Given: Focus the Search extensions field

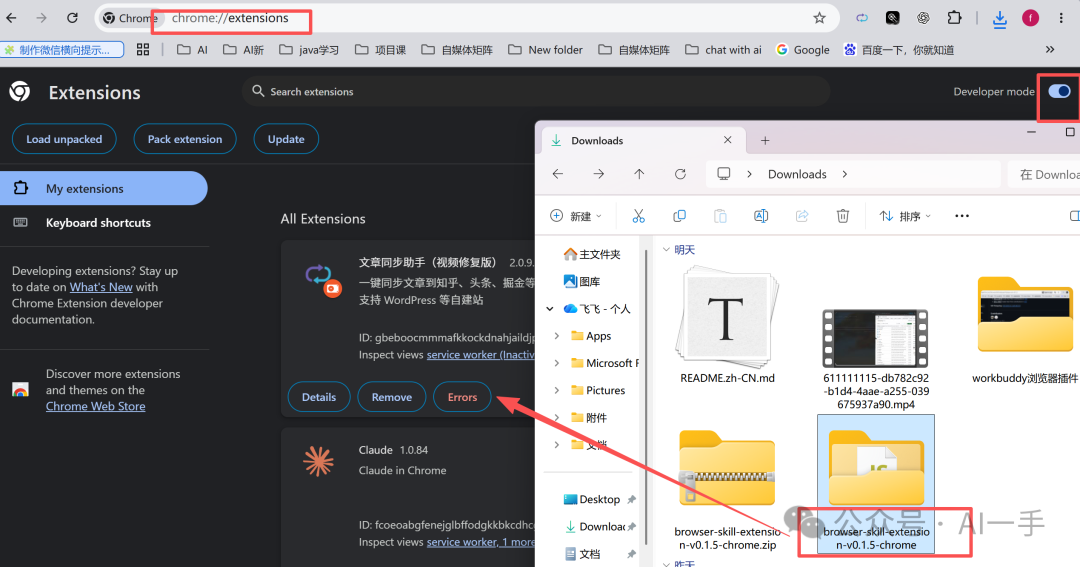Looking at the screenshot, I should click(x=535, y=91).
